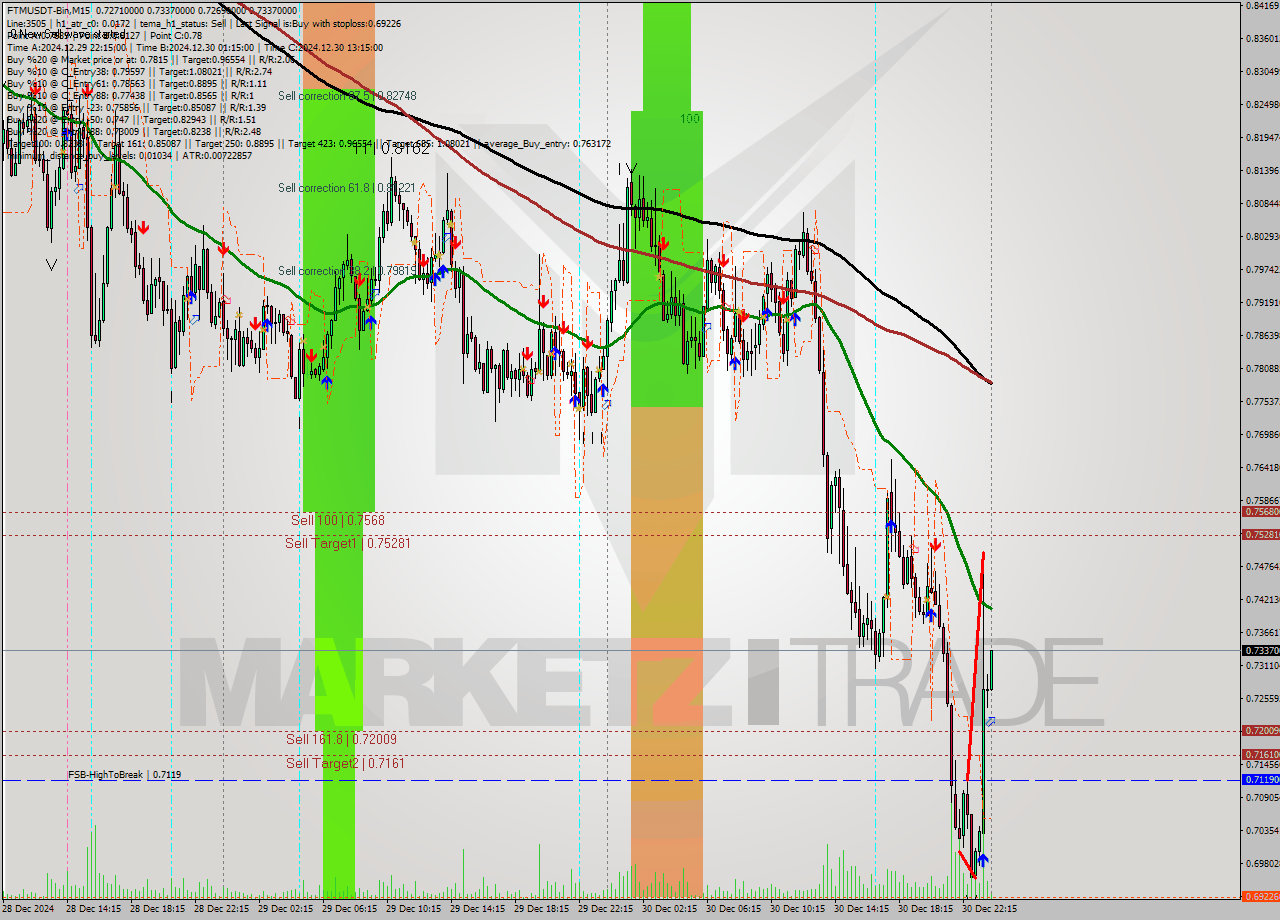Click the red 0.69226 stoploss price tag

[x=1261, y=896]
